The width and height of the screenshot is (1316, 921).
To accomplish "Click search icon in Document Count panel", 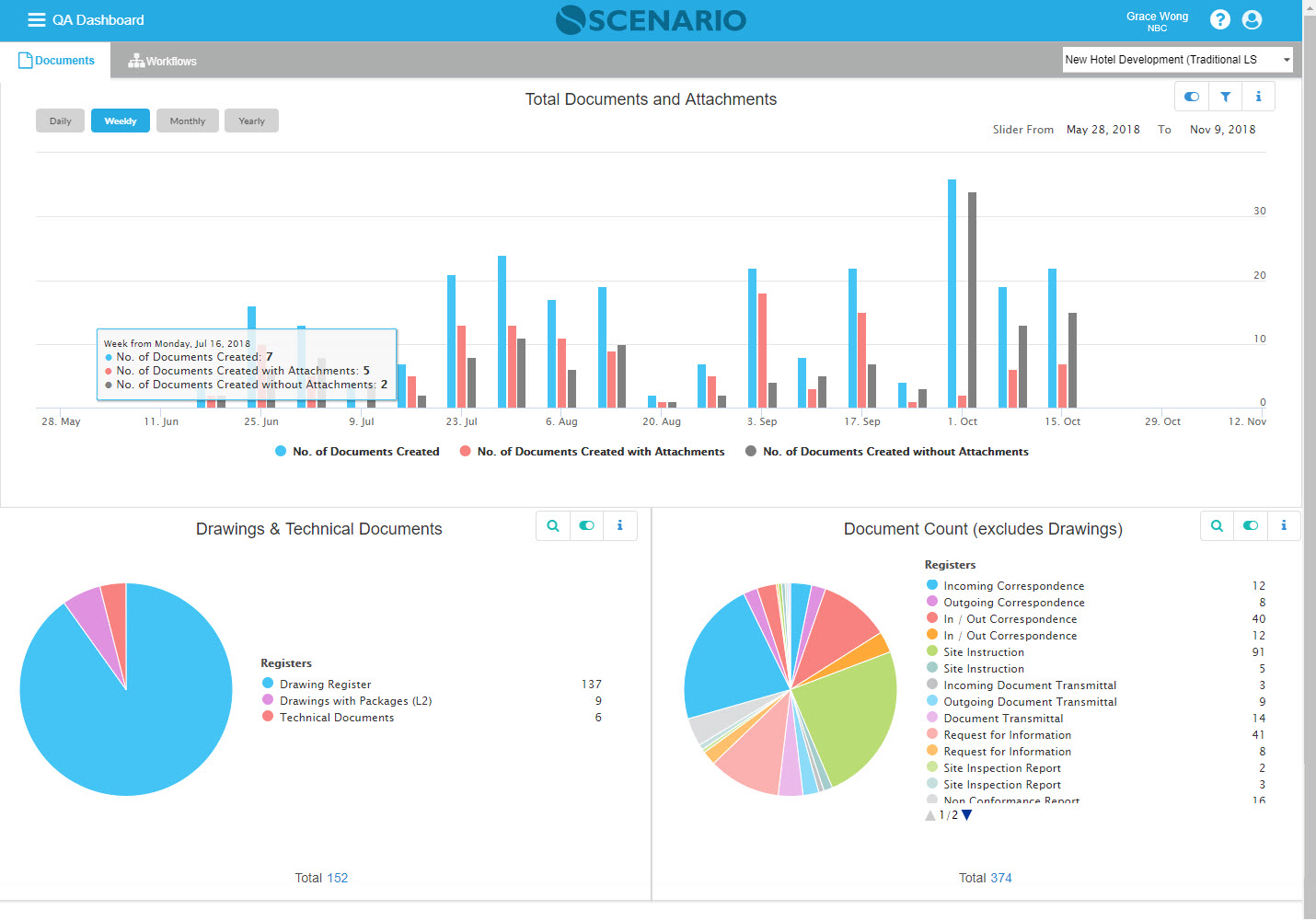I will [x=1217, y=525].
